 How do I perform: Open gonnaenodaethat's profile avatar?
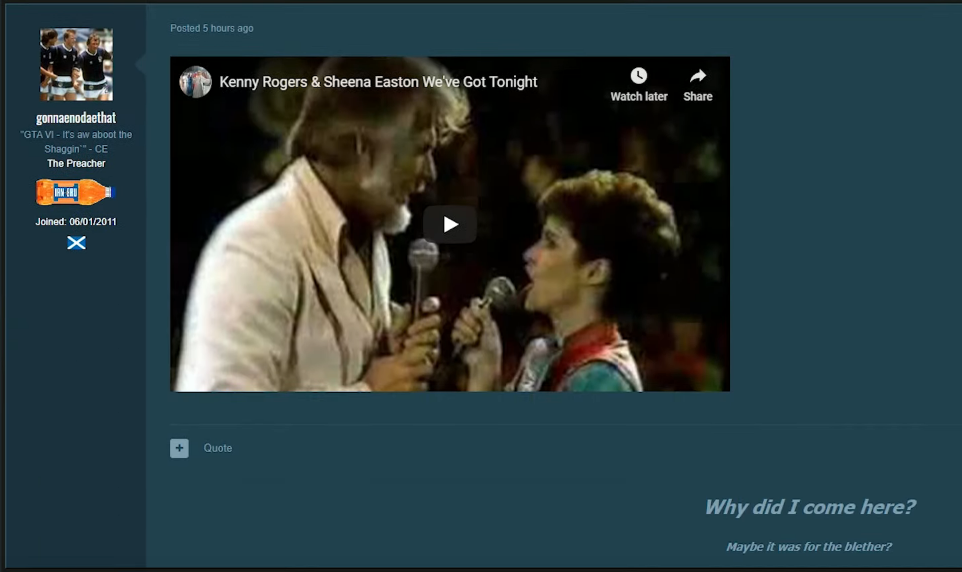tap(76, 64)
